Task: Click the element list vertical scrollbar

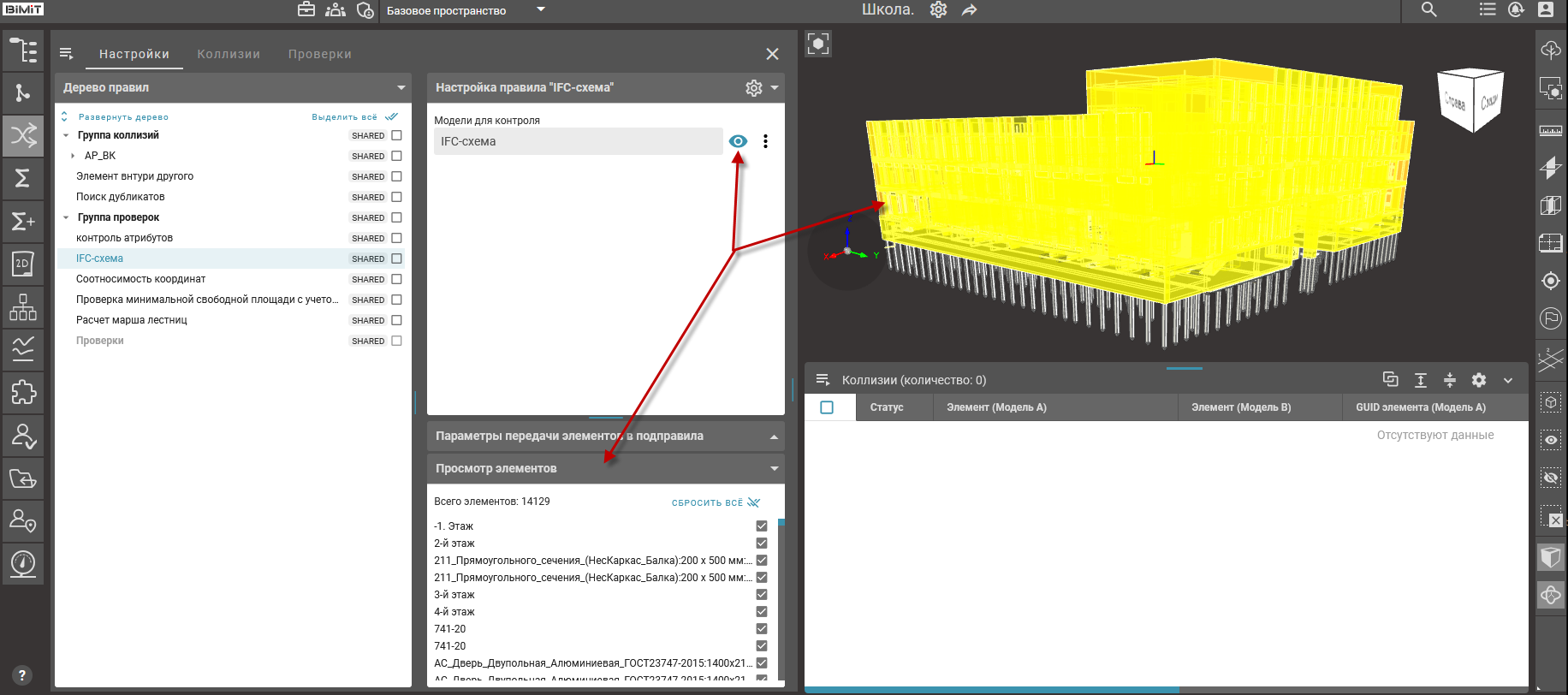Action: click(781, 598)
